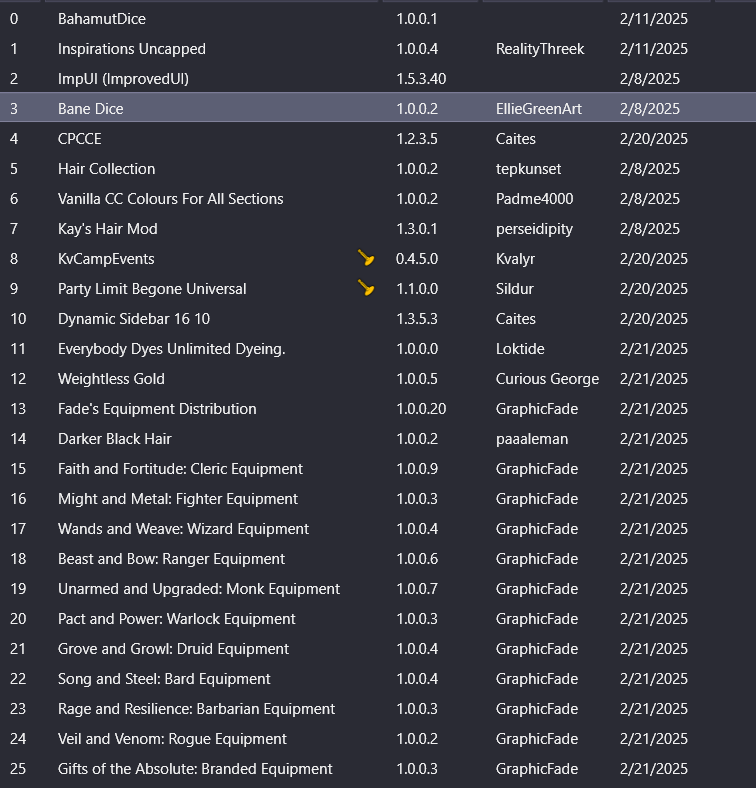Click the author name Curious George
Screen dimensions: 756x788
click(x=547, y=379)
